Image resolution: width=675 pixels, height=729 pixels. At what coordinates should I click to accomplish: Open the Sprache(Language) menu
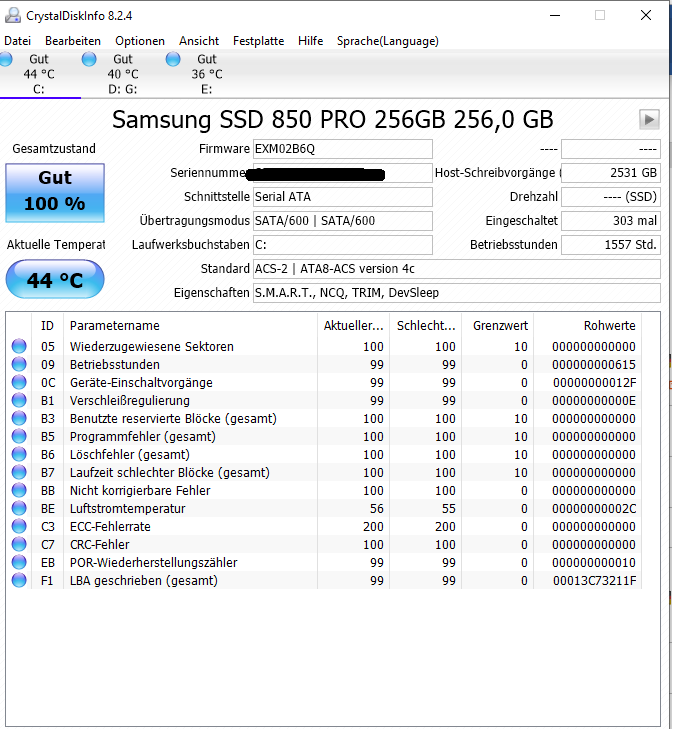(388, 41)
